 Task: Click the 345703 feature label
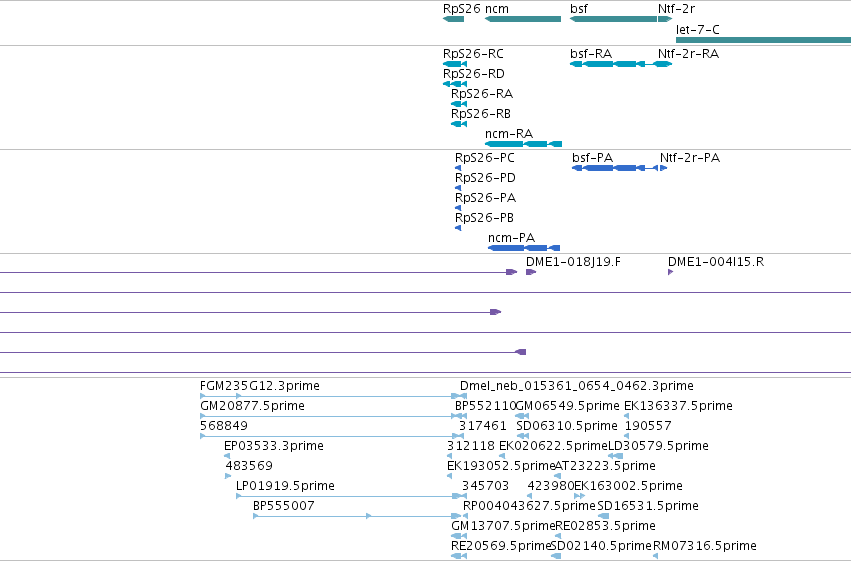tap(485, 486)
